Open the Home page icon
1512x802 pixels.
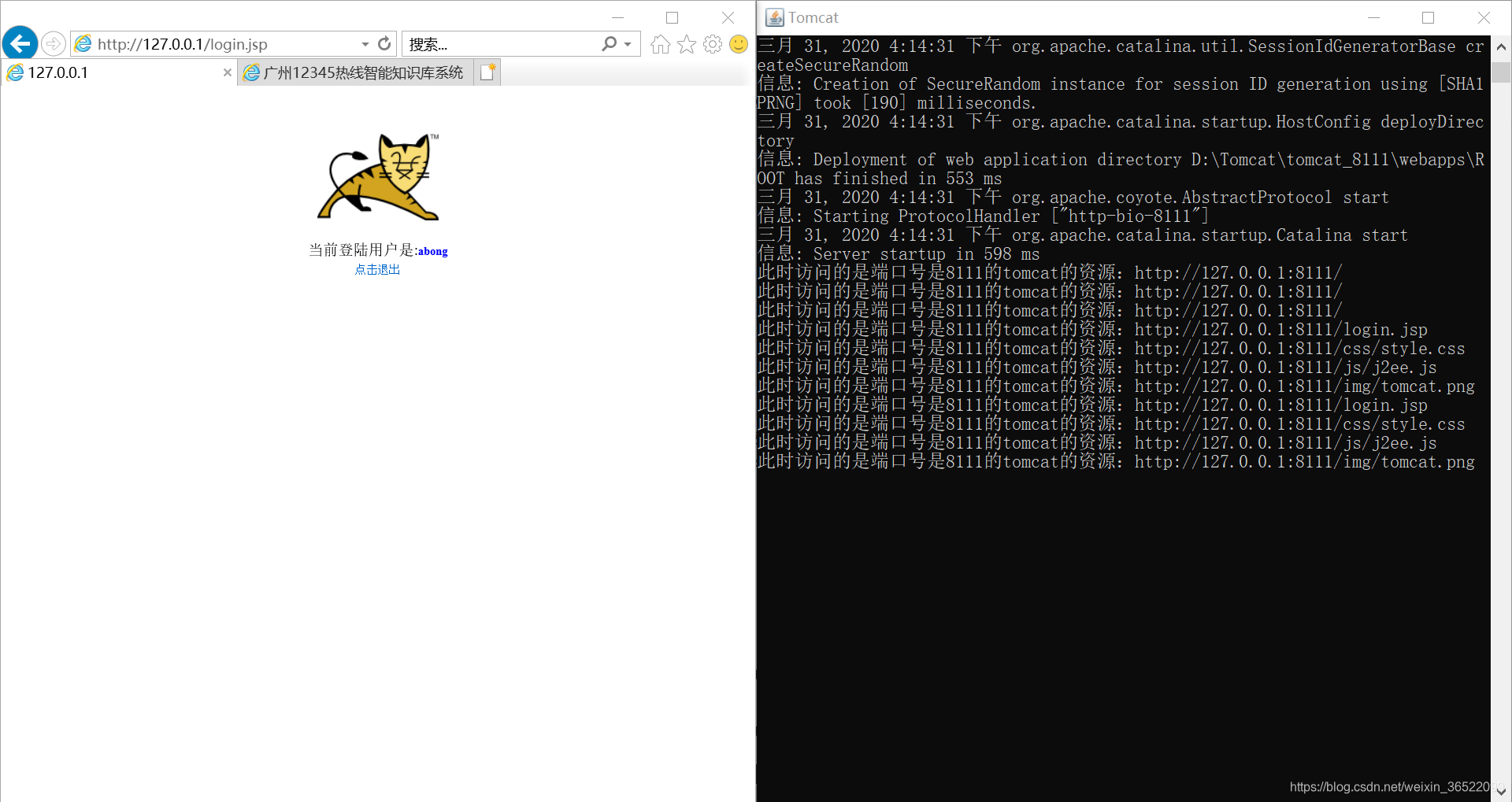pos(661,44)
